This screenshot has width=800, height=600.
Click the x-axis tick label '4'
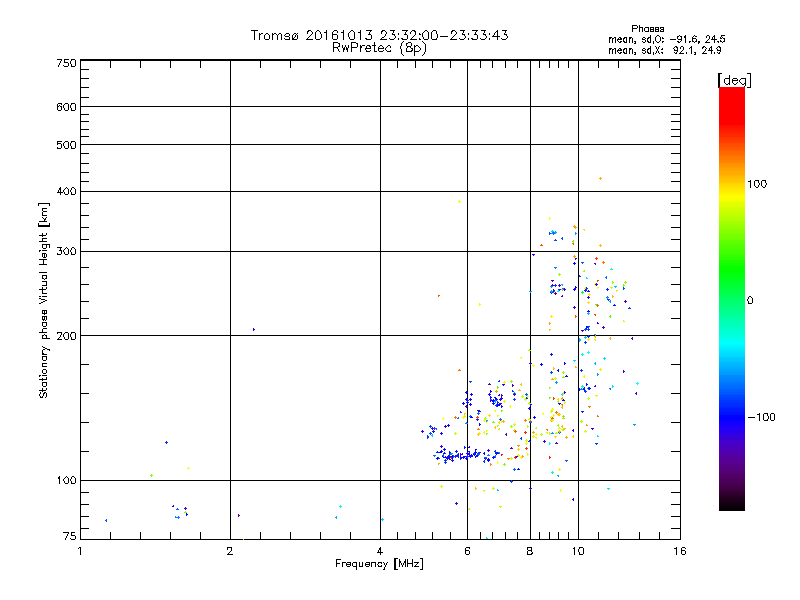point(380,551)
